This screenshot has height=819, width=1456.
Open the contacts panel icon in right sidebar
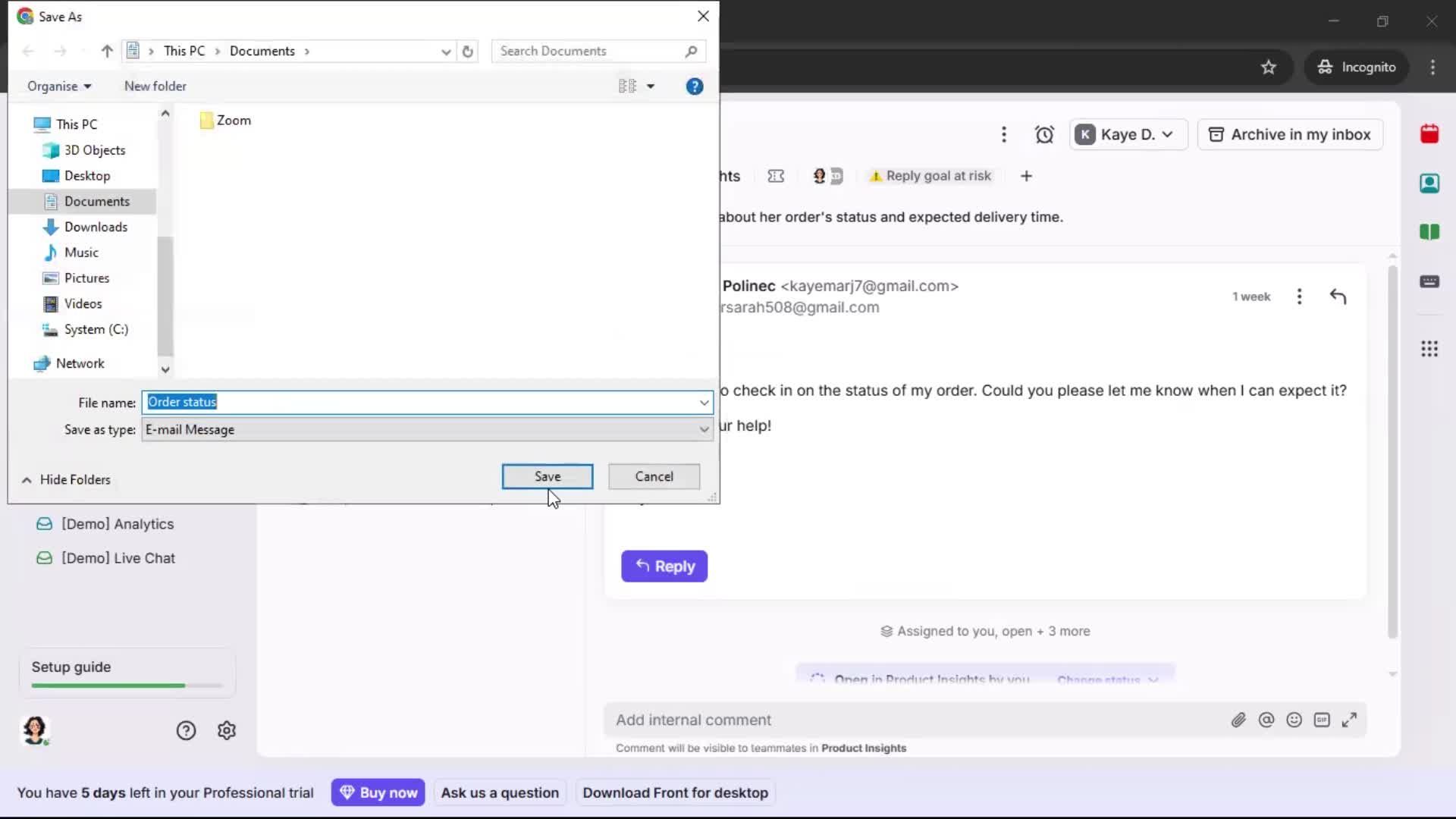coord(1430,183)
